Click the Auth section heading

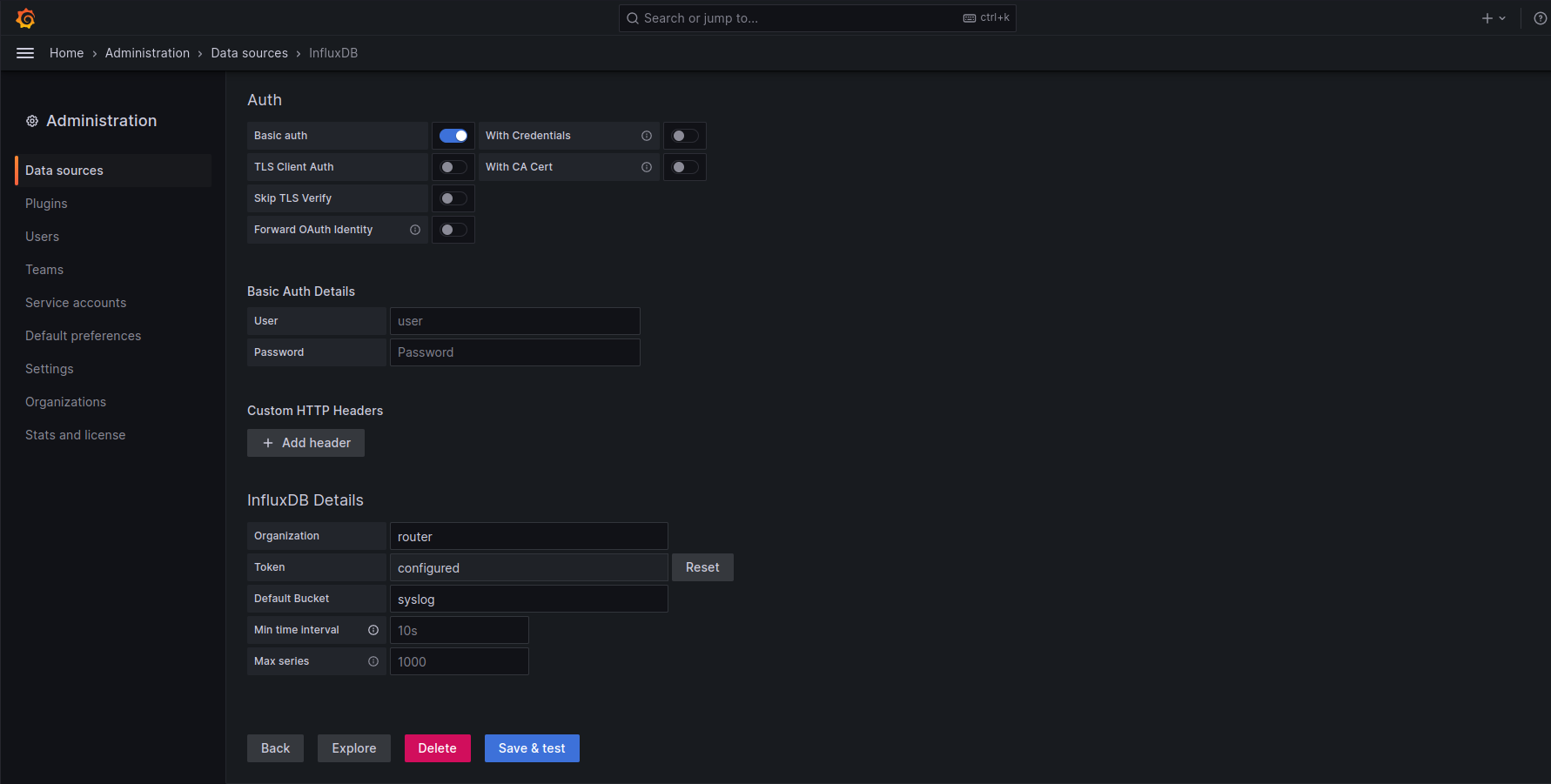coord(265,100)
